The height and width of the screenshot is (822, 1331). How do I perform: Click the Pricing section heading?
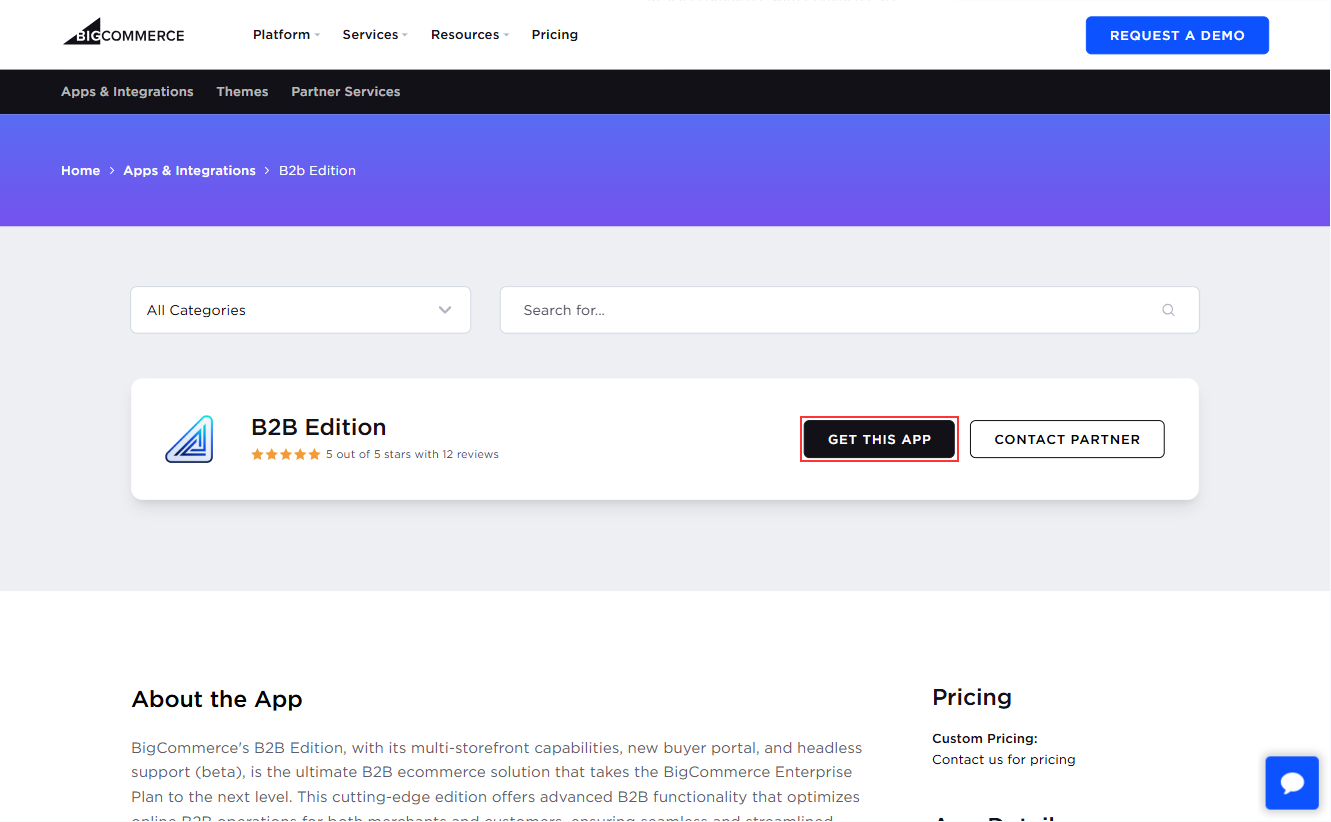[972, 697]
